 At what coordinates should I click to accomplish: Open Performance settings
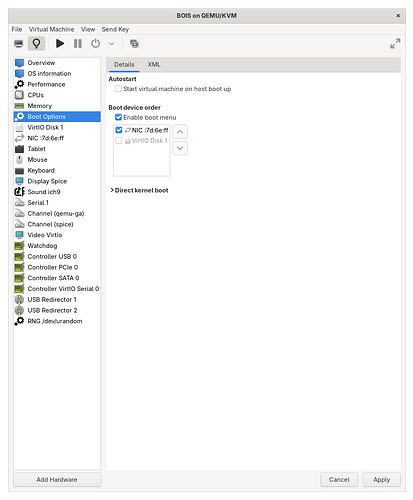[x=57, y=84]
